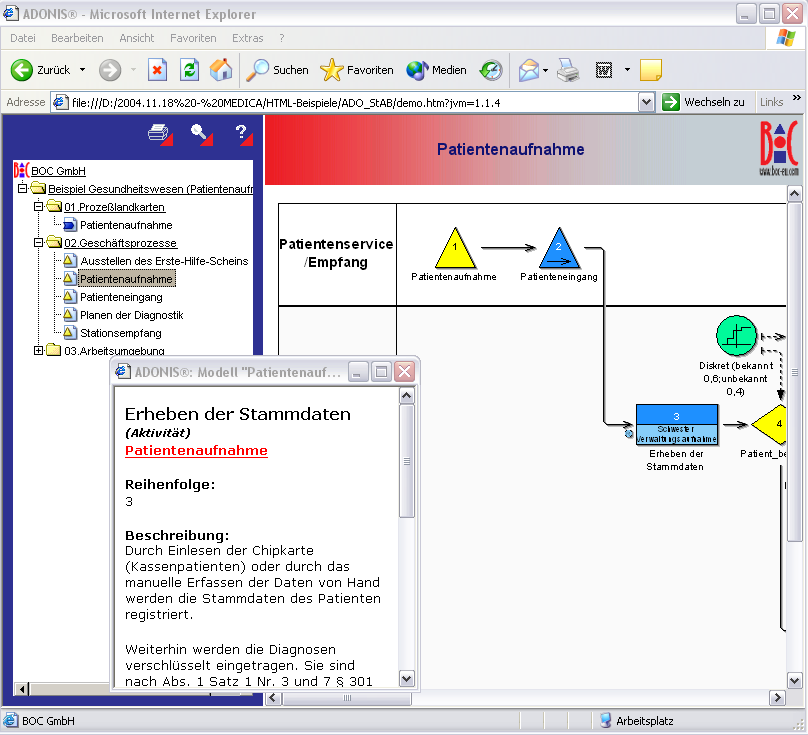Collapse Beispiel Gesundheitswesen tree node
The height and width of the screenshot is (735, 808).
[x=22, y=188]
